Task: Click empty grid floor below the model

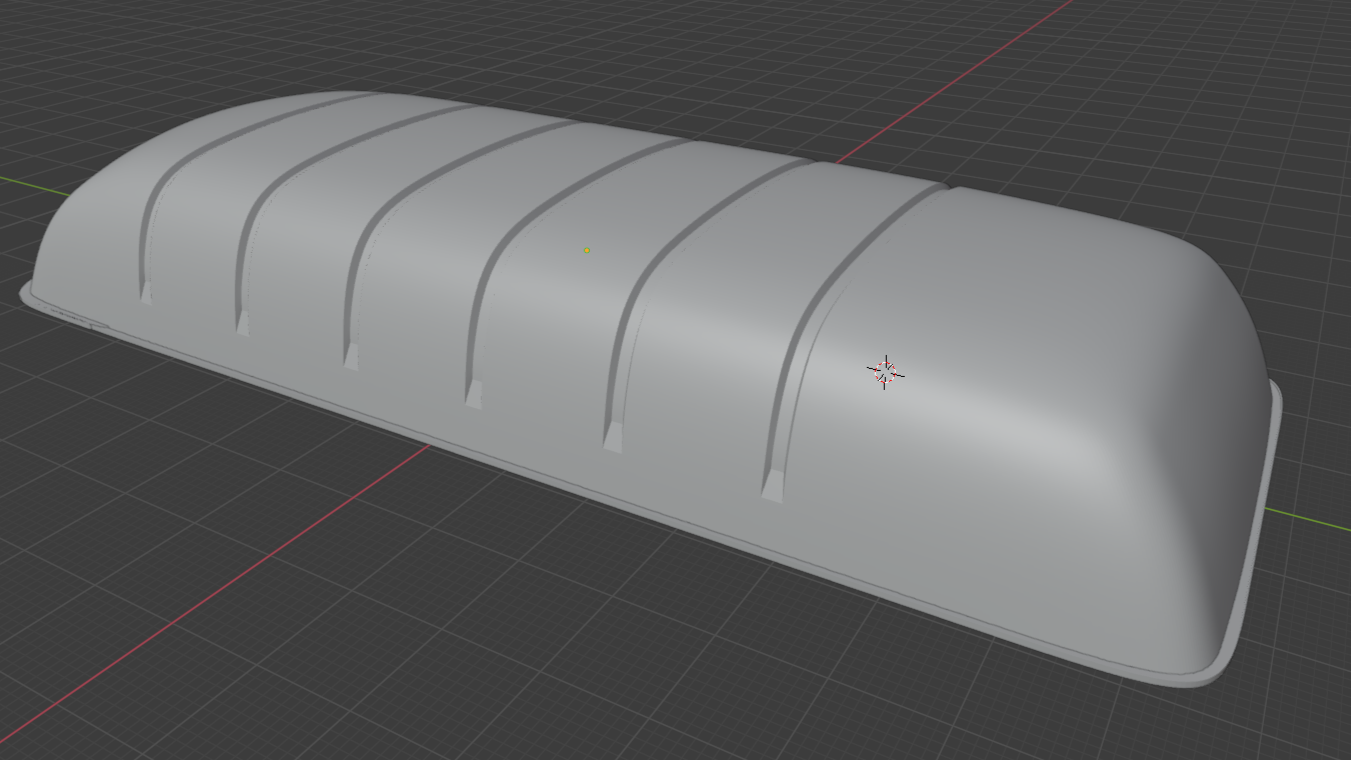Action: point(600,650)
